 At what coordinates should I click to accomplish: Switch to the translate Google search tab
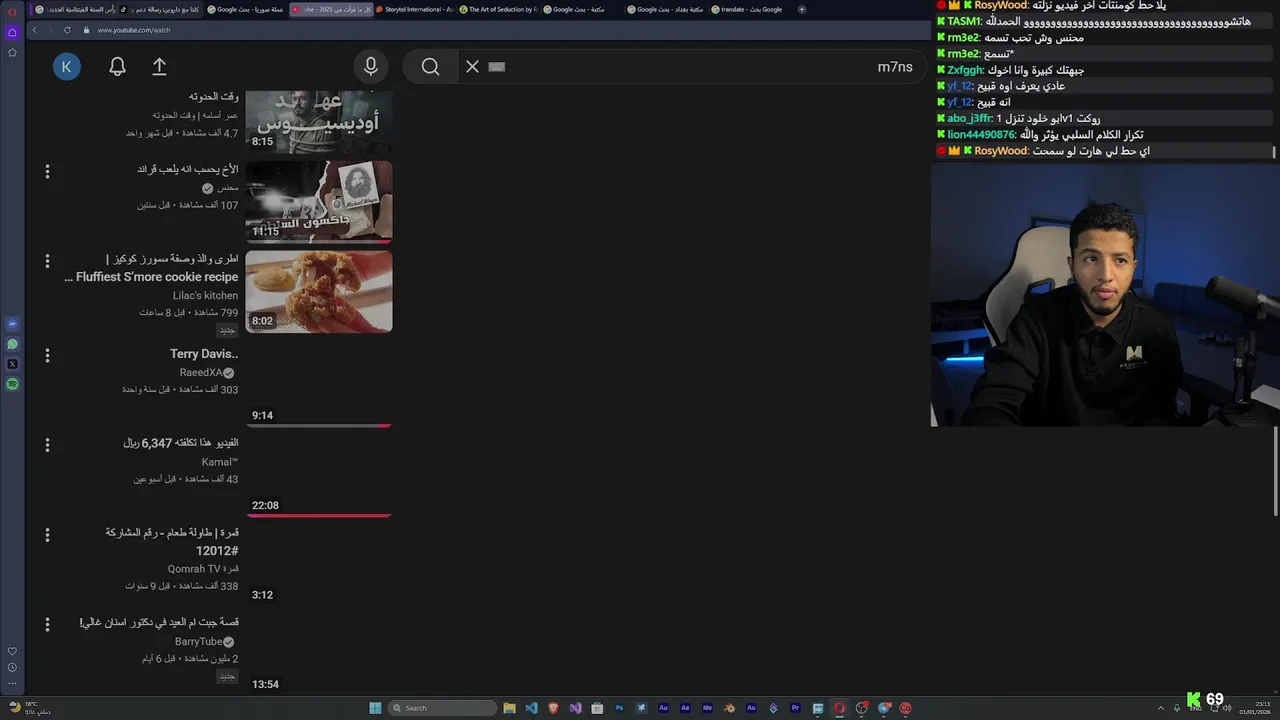coord(750,9)
